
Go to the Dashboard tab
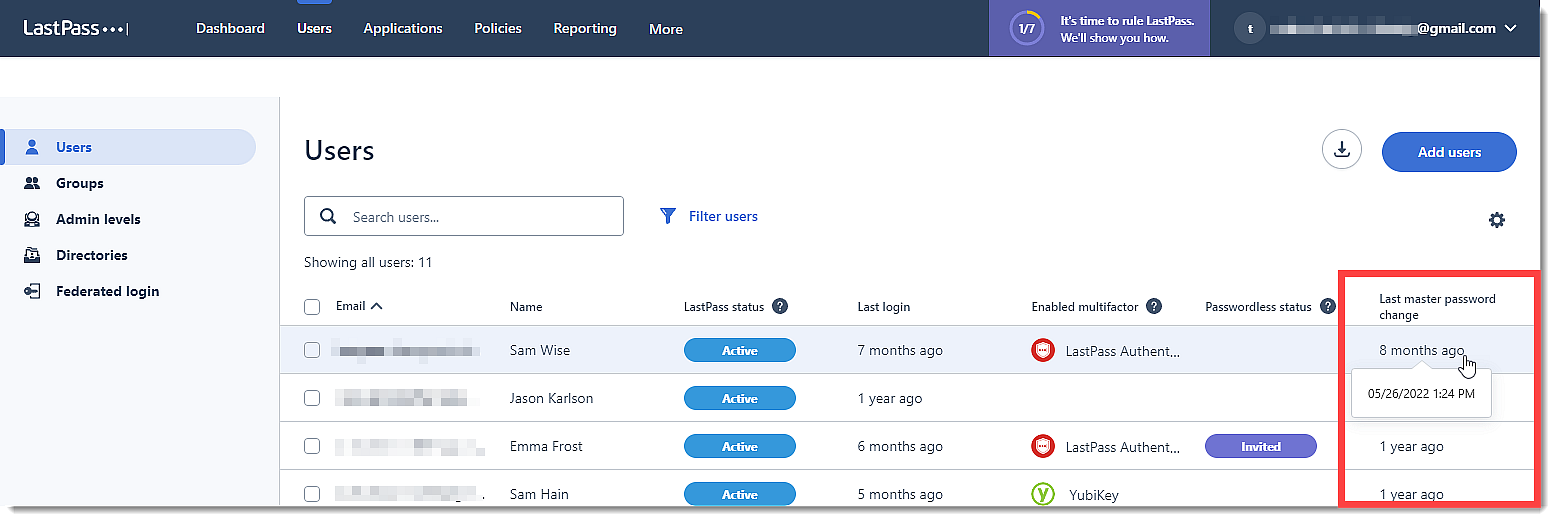pyautogui.click(x=230, y=28)
